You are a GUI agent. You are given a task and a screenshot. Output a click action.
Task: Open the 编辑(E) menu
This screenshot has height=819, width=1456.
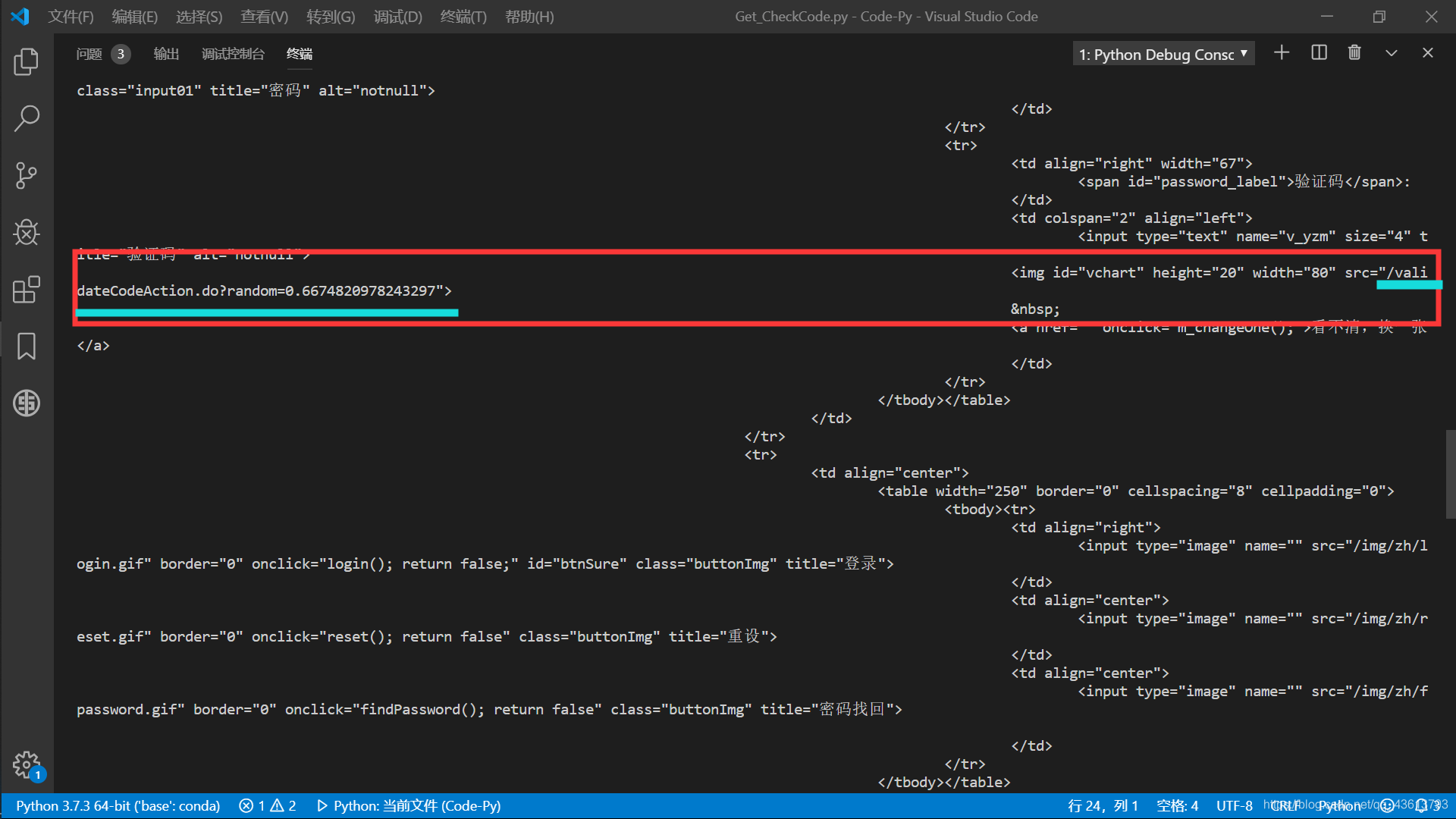coord(135,17)
